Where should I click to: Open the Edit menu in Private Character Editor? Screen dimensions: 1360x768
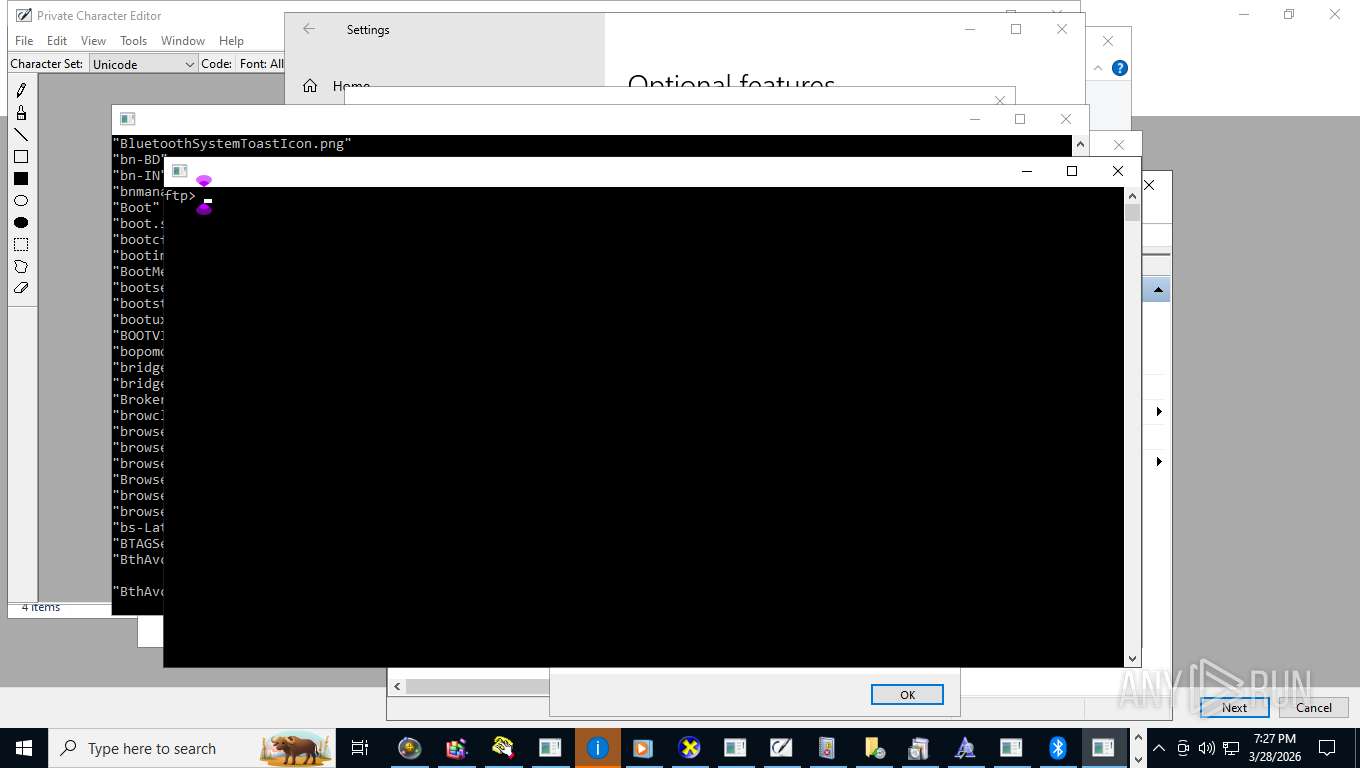pyautogui.click(x=57, y=41)
